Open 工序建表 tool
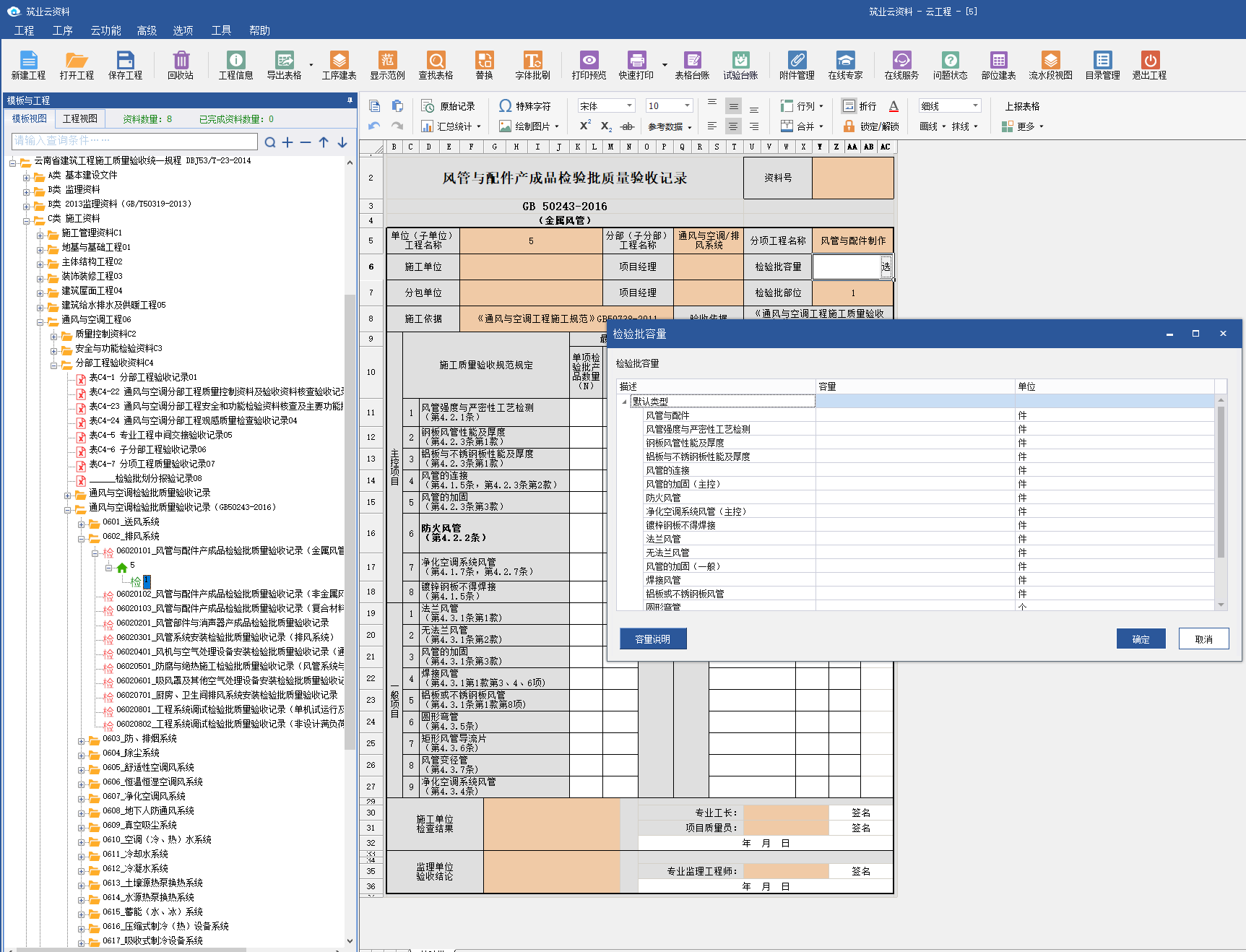1246x952 pixels. point(339,65)
